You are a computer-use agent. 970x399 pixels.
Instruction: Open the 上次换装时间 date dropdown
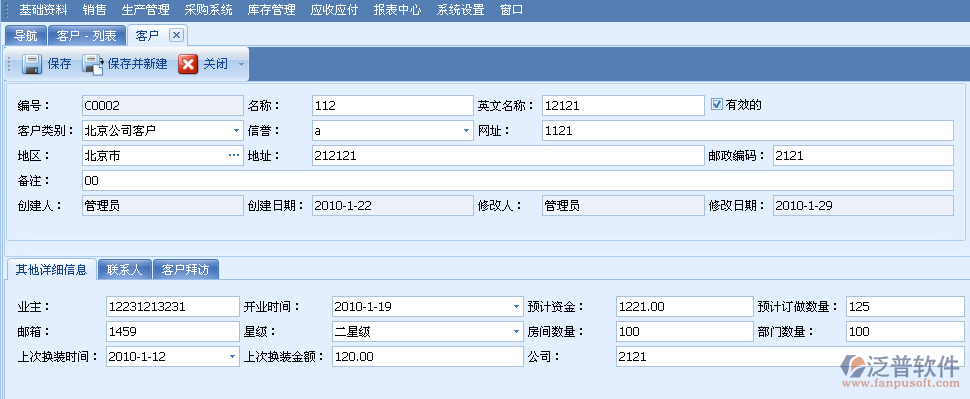tap(233, 356)
